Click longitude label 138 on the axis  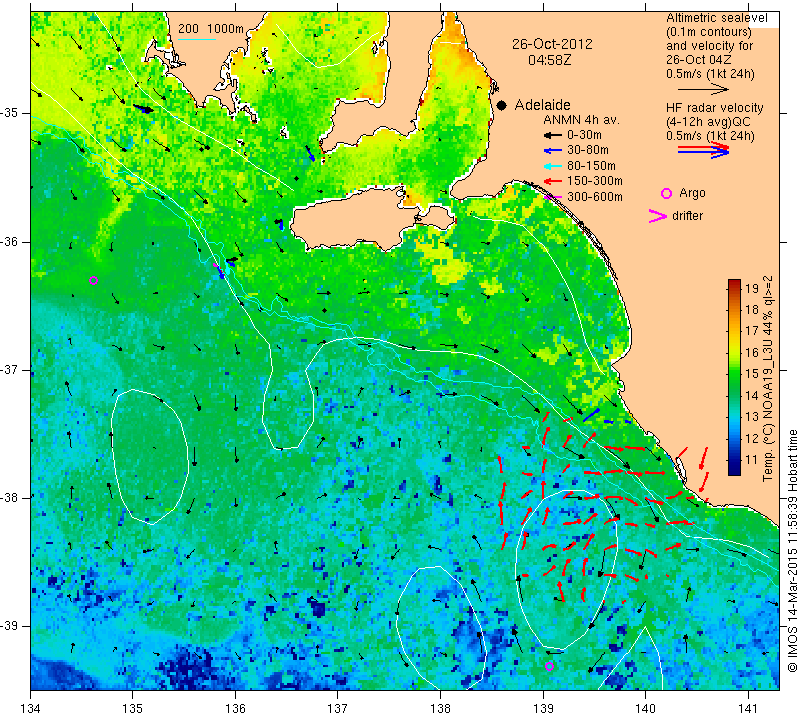click(x=440, y=709)
